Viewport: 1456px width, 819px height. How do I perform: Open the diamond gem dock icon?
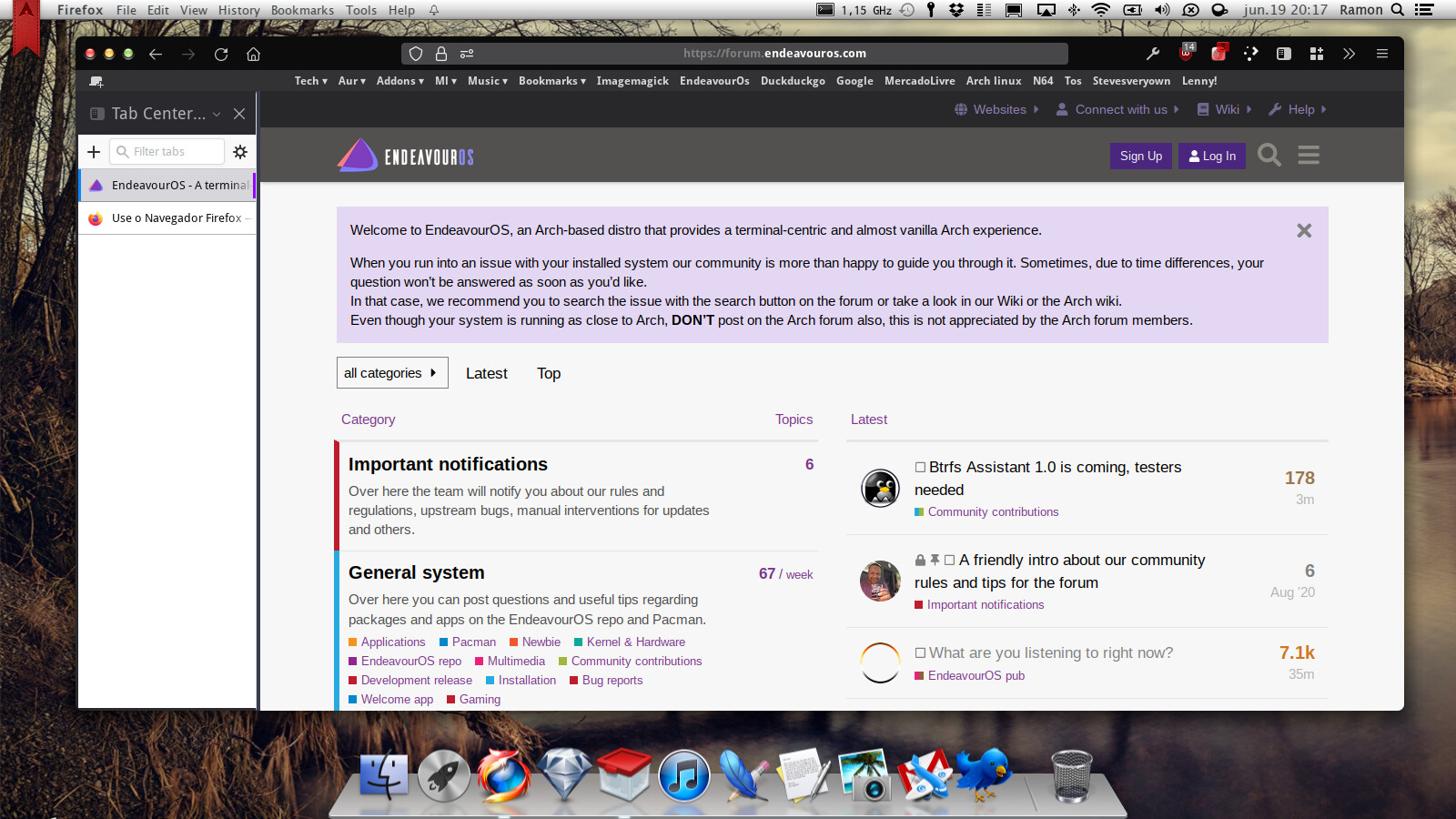(x=564, y=775)
